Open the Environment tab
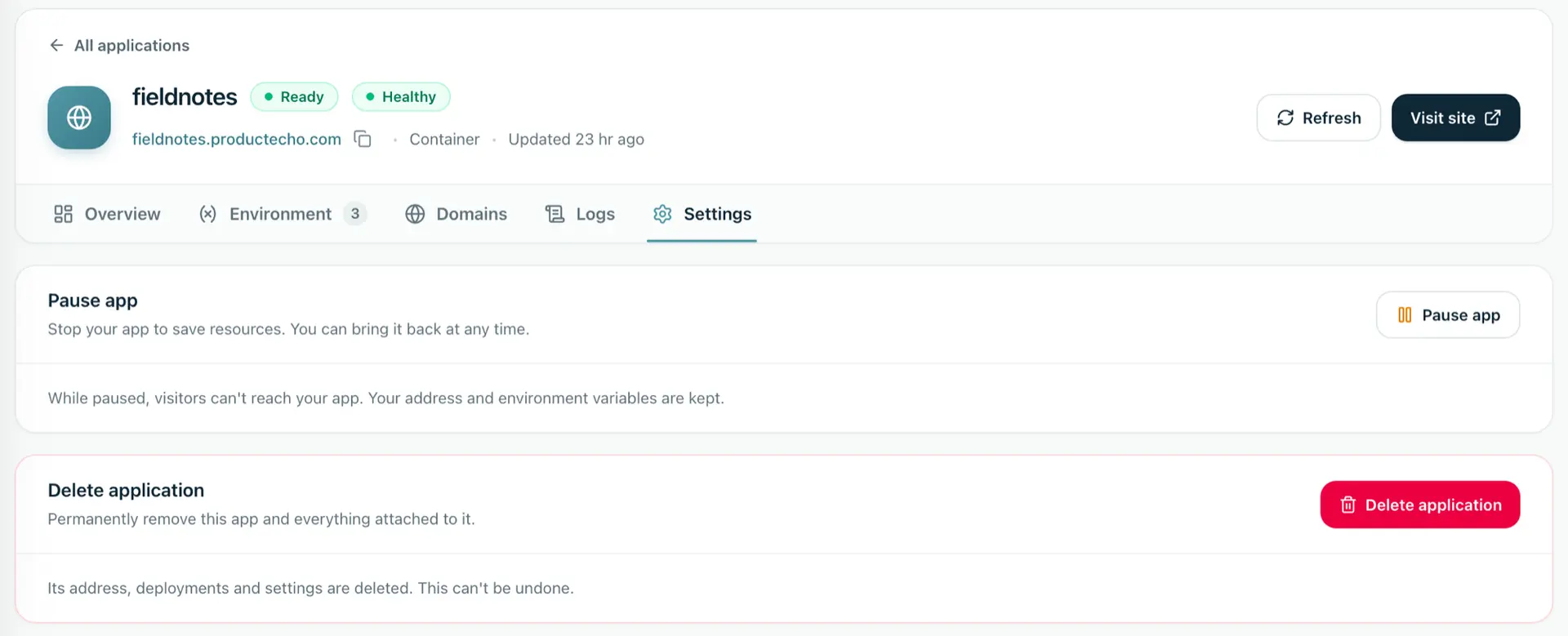The height and width of the screenshot is (636, 1568). (283, 214)
